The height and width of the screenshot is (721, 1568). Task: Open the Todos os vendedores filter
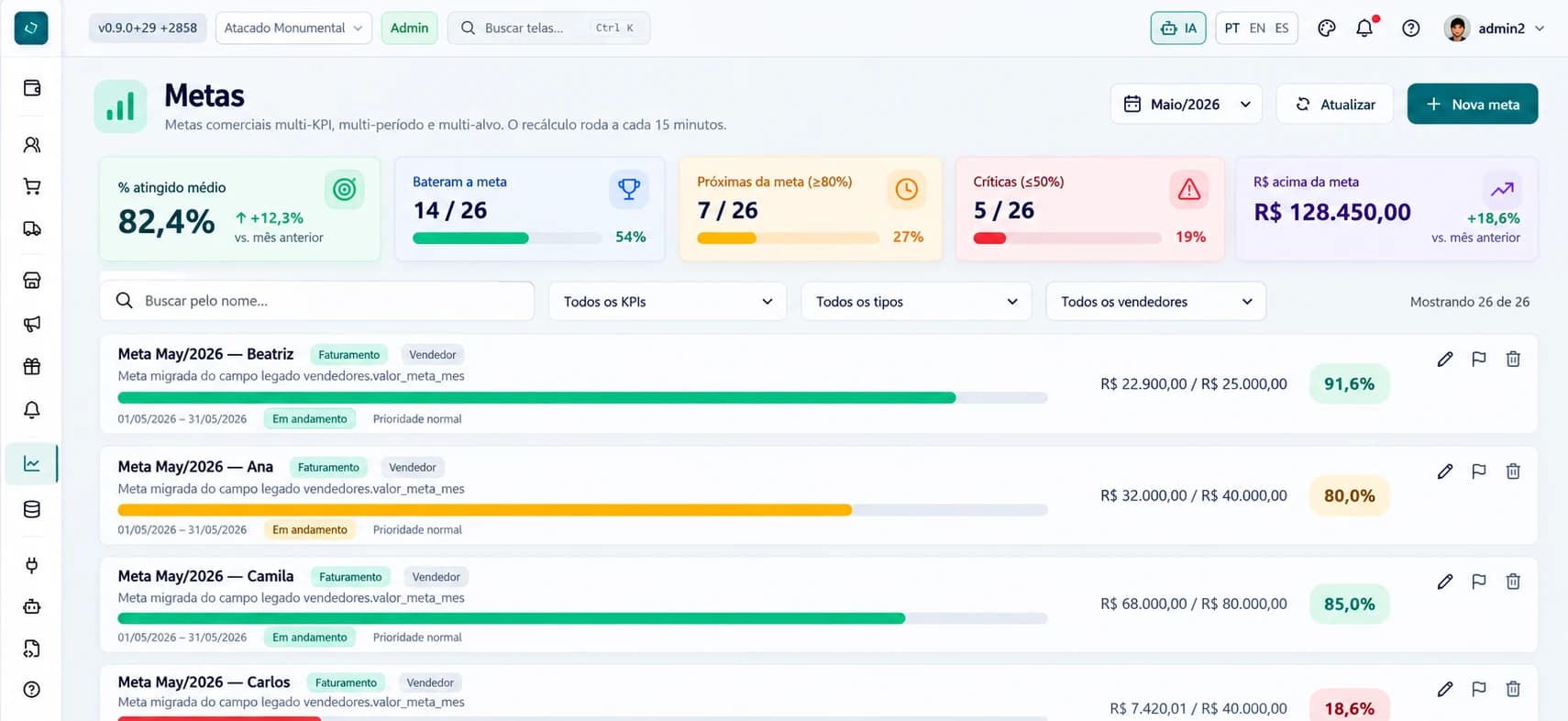1155,302
